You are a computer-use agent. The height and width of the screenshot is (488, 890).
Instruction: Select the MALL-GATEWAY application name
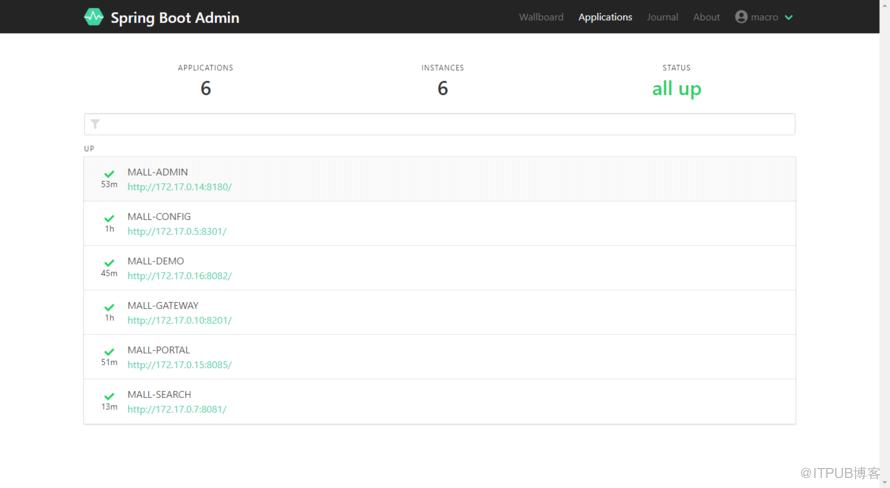click(163, 305)
